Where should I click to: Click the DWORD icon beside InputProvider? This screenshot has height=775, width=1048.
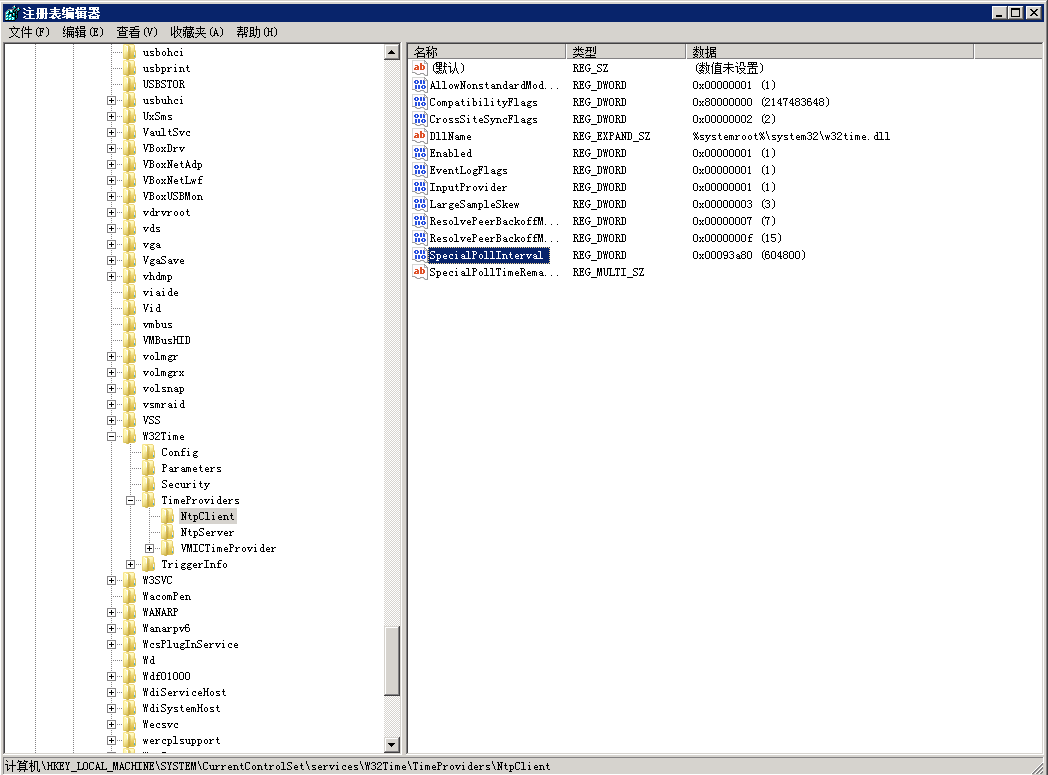click(x=420, y=187)
